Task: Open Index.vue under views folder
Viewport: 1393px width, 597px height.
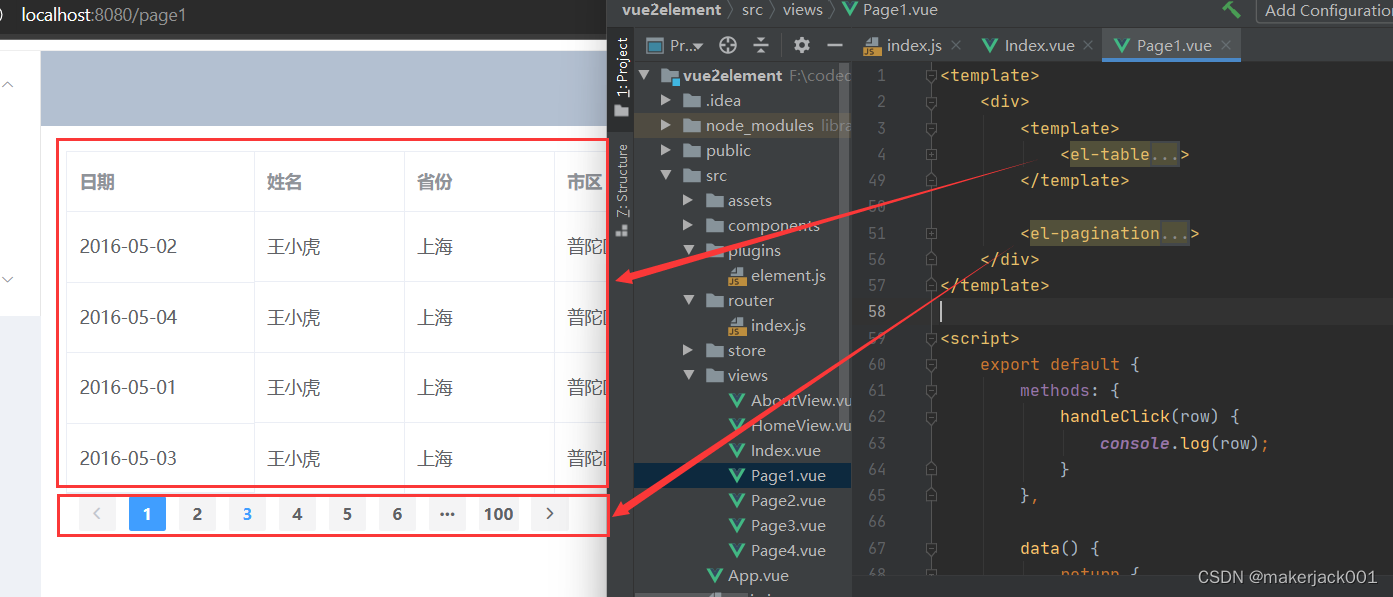Action: click(775, 450)
